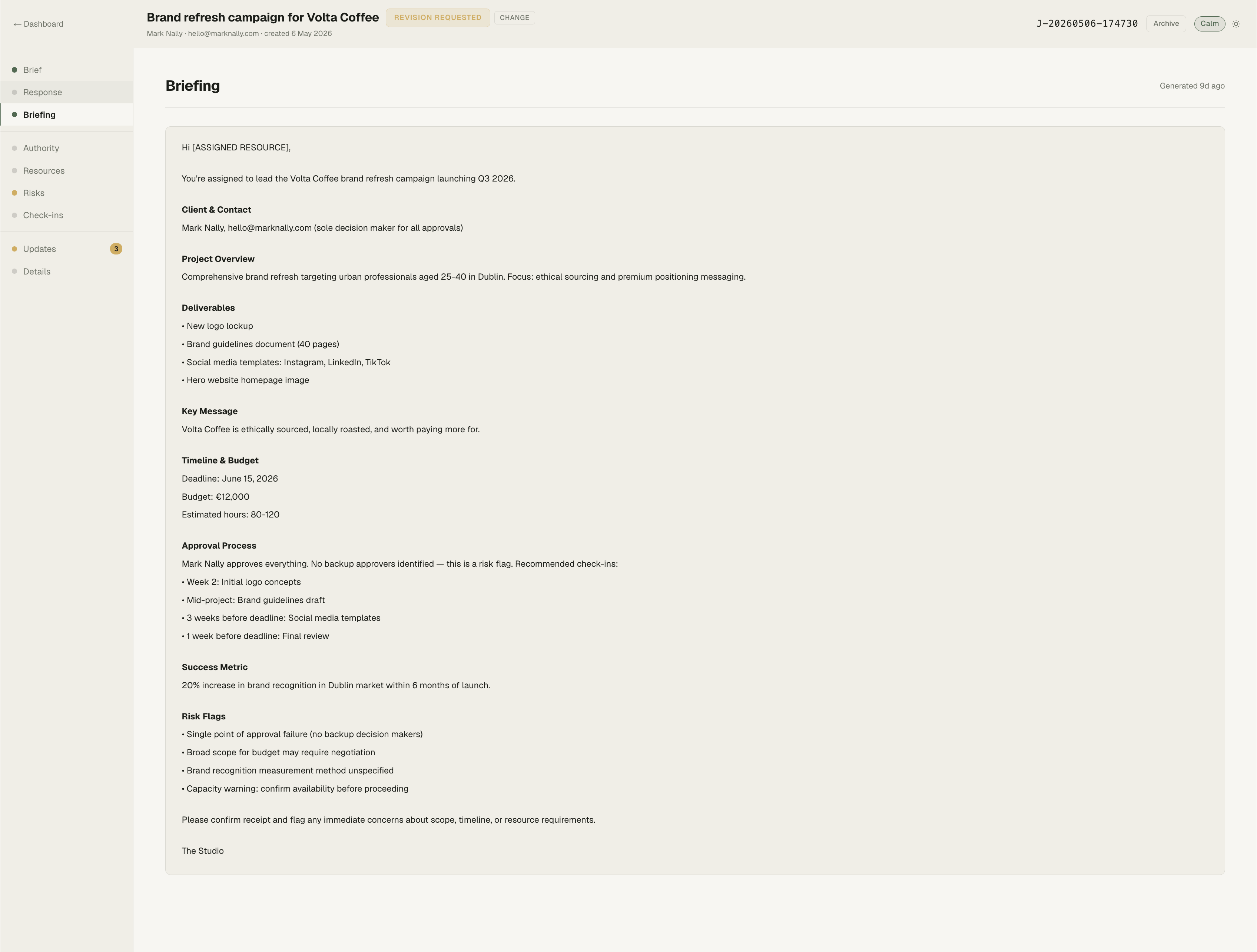Click the 'Timeline & Budget' heading
Image resolution: width=1257 pixels, height=952 pixels.
point(220,461)
